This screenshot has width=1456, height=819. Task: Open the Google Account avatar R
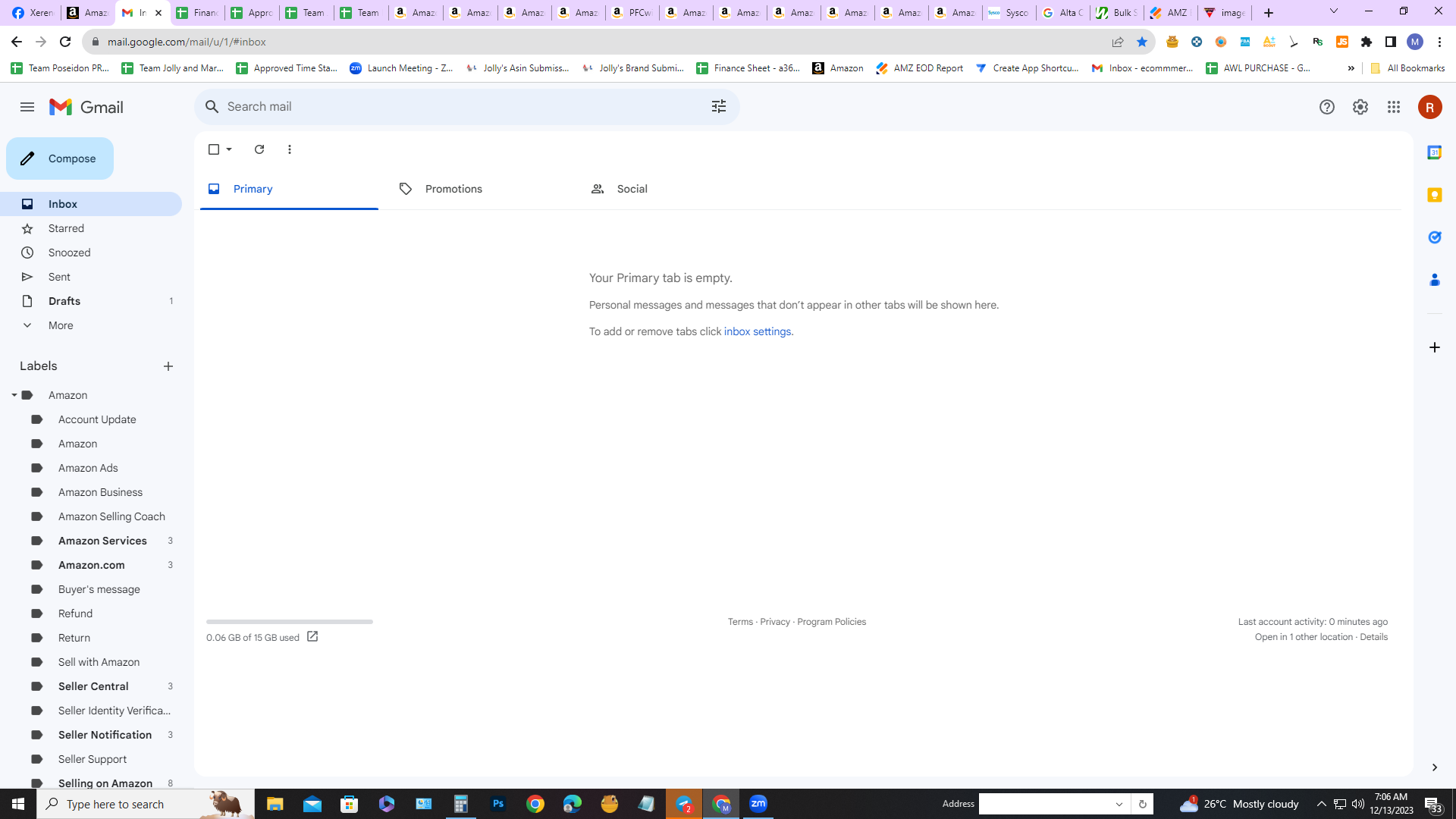coord(1429,107)
